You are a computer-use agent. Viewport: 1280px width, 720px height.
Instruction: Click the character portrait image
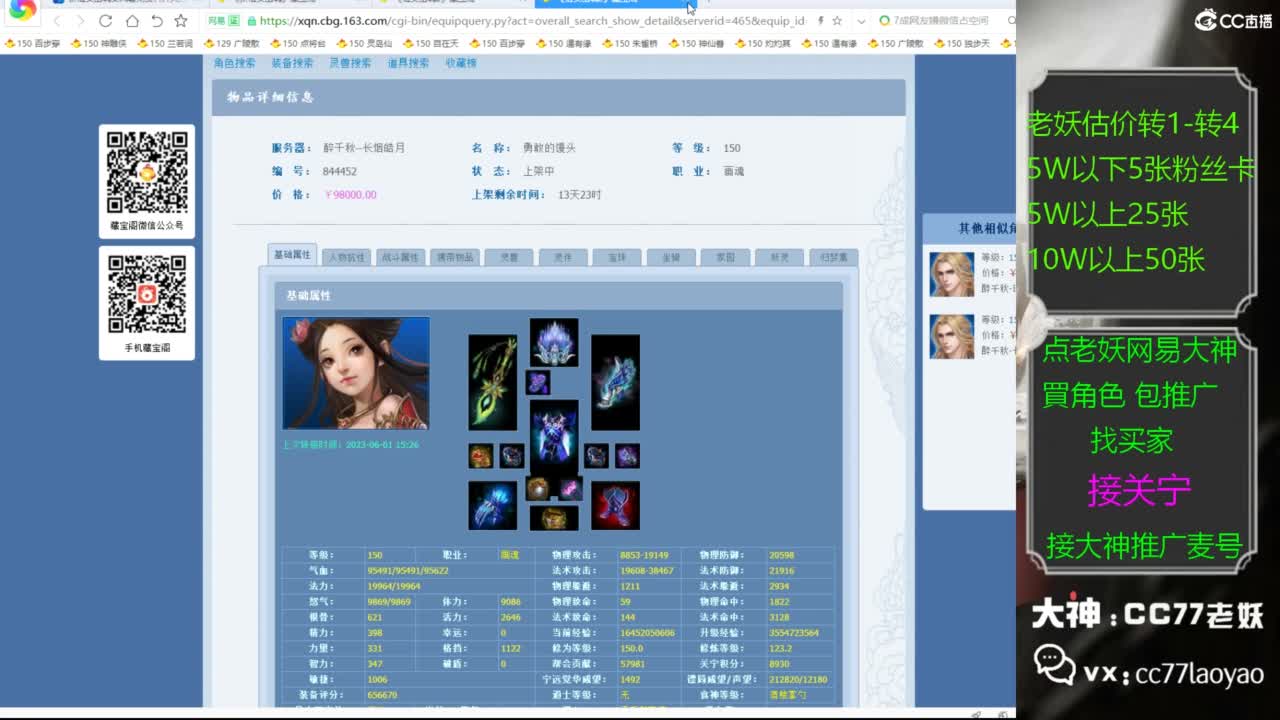click(x=356, y=373)
